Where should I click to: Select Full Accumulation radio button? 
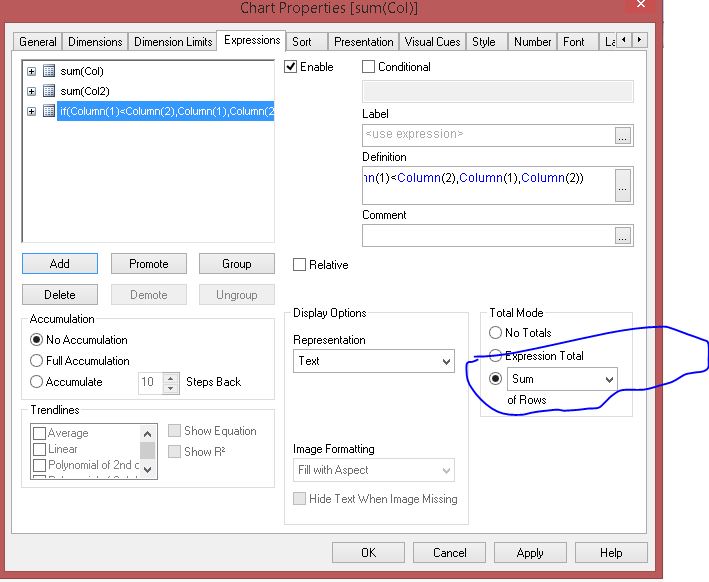36,360
